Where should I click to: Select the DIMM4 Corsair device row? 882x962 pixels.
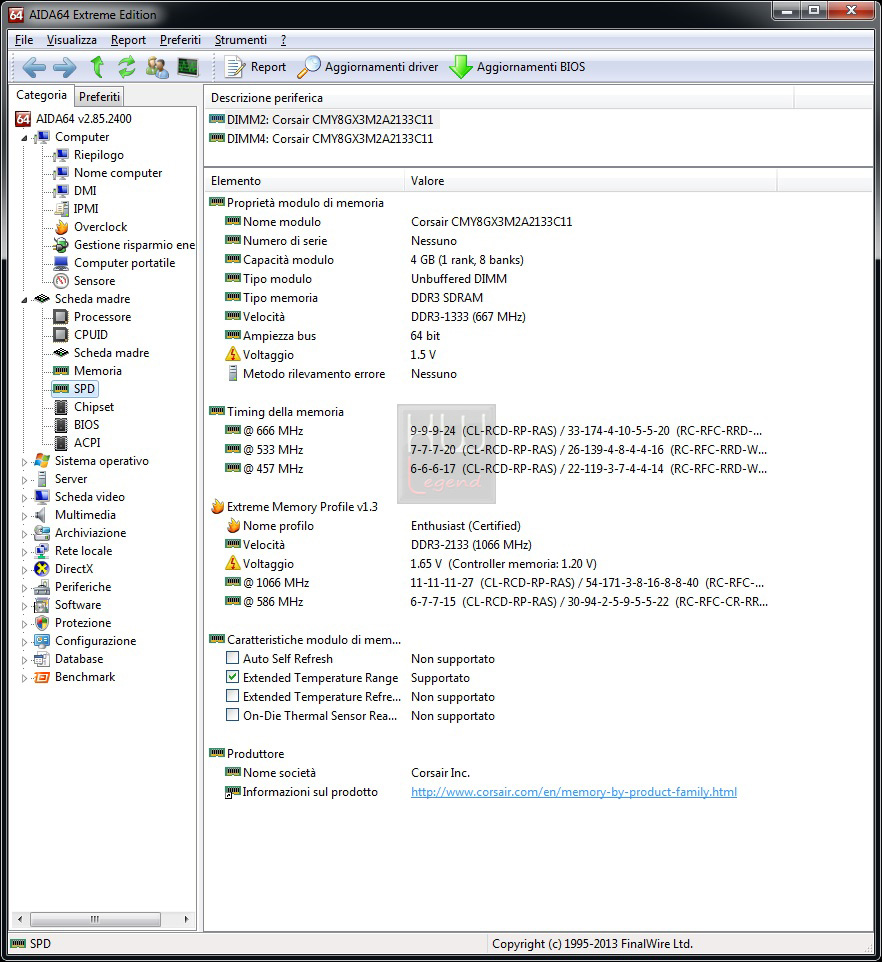point(322,139)
